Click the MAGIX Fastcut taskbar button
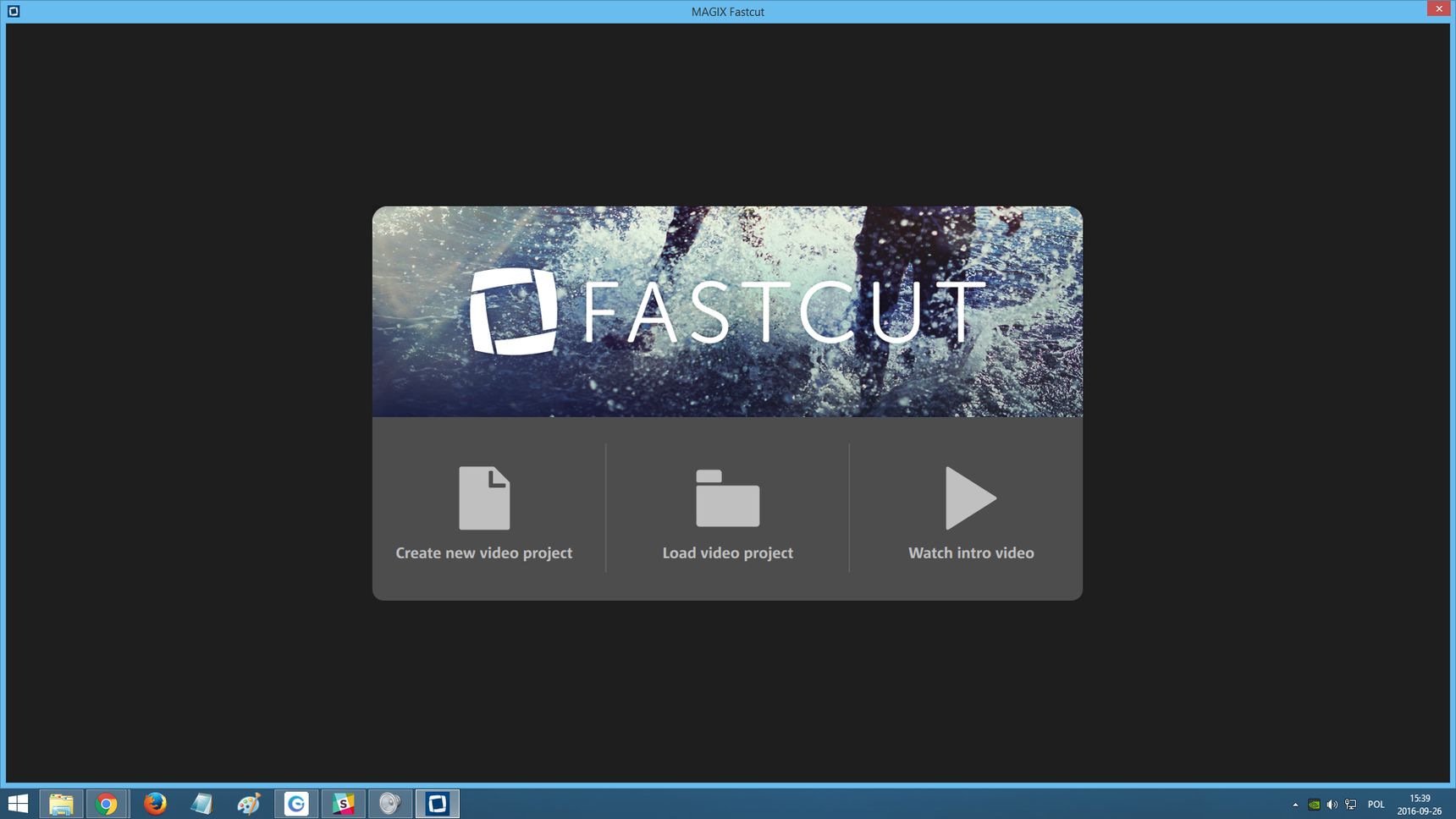Image resolution: width=1456 pixels, height=819 pixels. pyautogui.click(x=437, y=804)
